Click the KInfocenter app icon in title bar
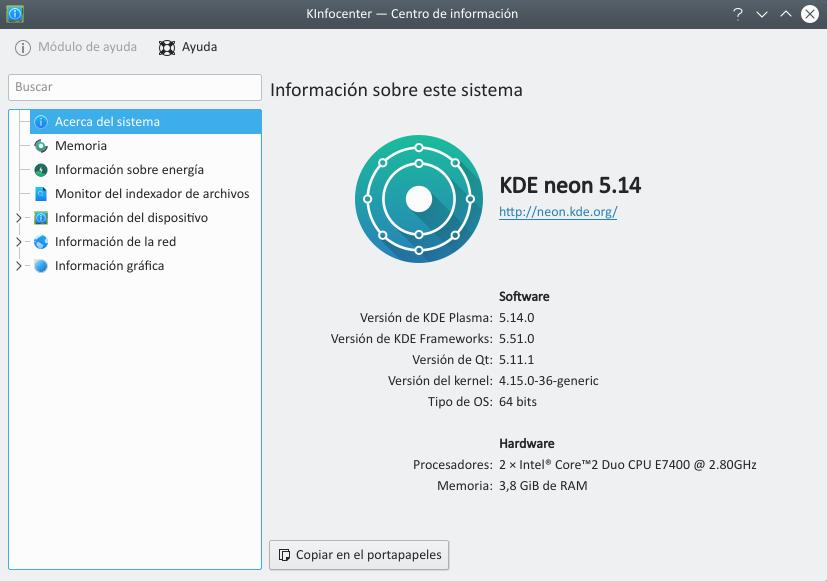Screen dimensions: 827x581 [x=15, y=14]
